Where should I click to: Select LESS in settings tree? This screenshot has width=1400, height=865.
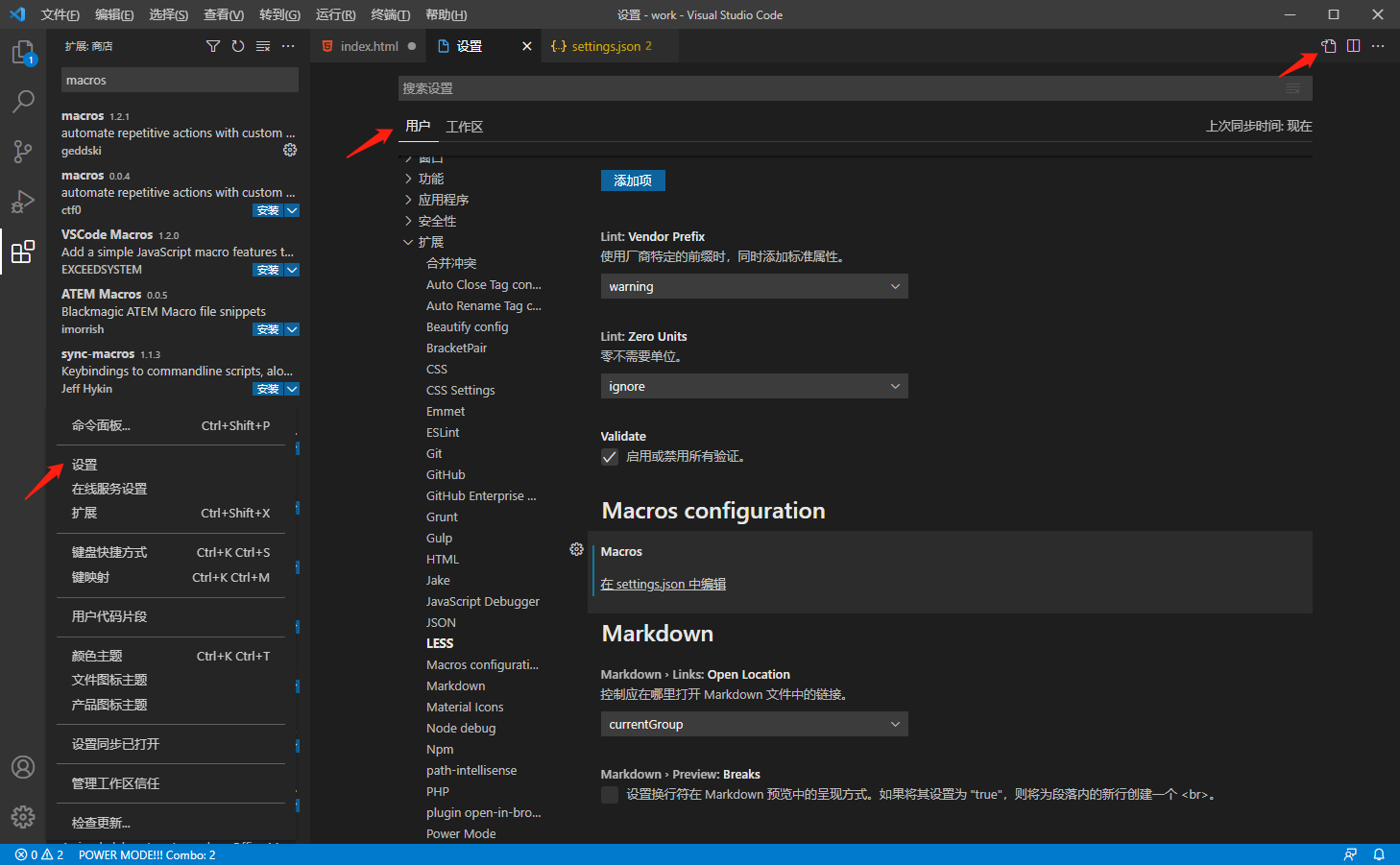440,643
